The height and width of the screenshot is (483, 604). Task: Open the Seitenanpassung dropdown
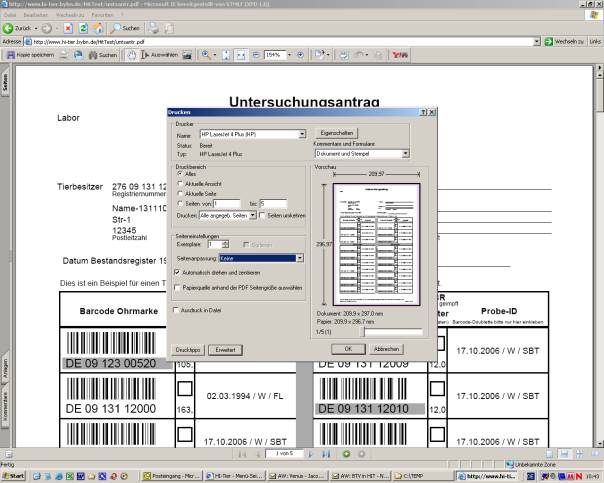(299, 258)
